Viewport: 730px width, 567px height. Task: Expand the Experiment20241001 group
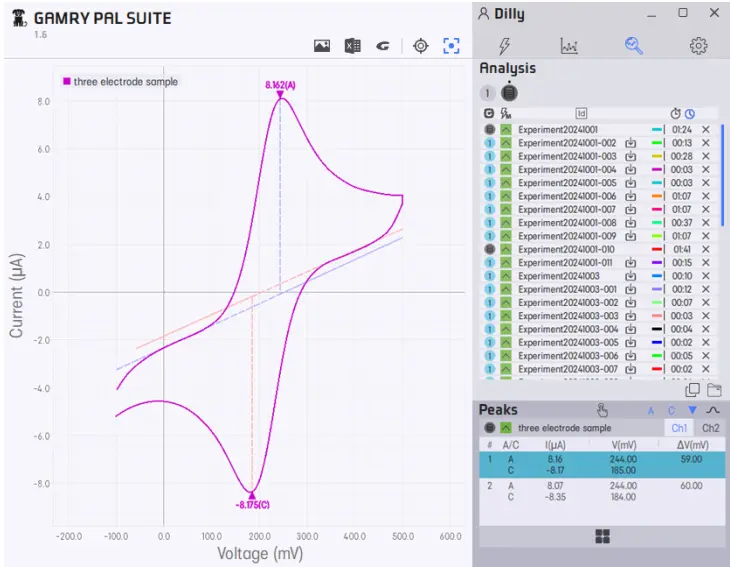click(x=489, y=130)
